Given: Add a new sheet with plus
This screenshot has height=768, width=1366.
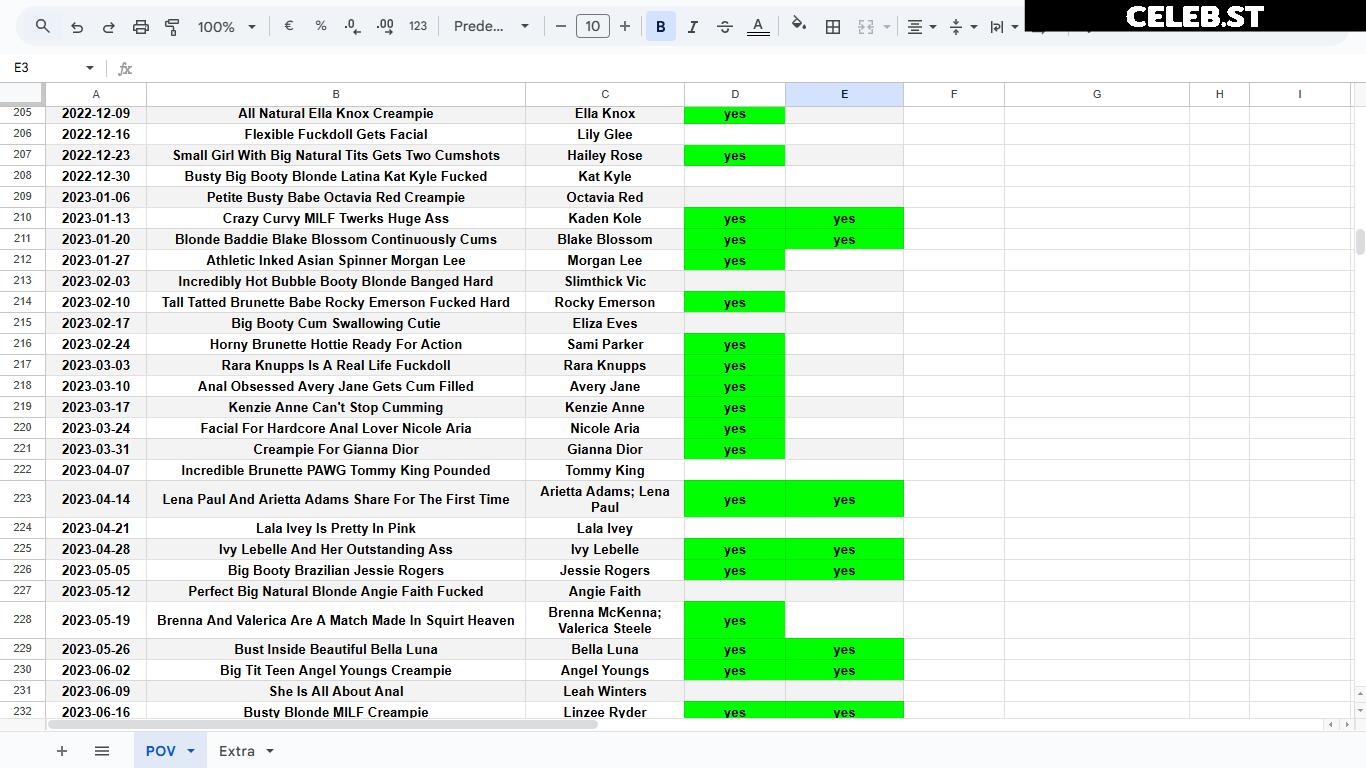Looking at the screenshot, I should point(62,751).
